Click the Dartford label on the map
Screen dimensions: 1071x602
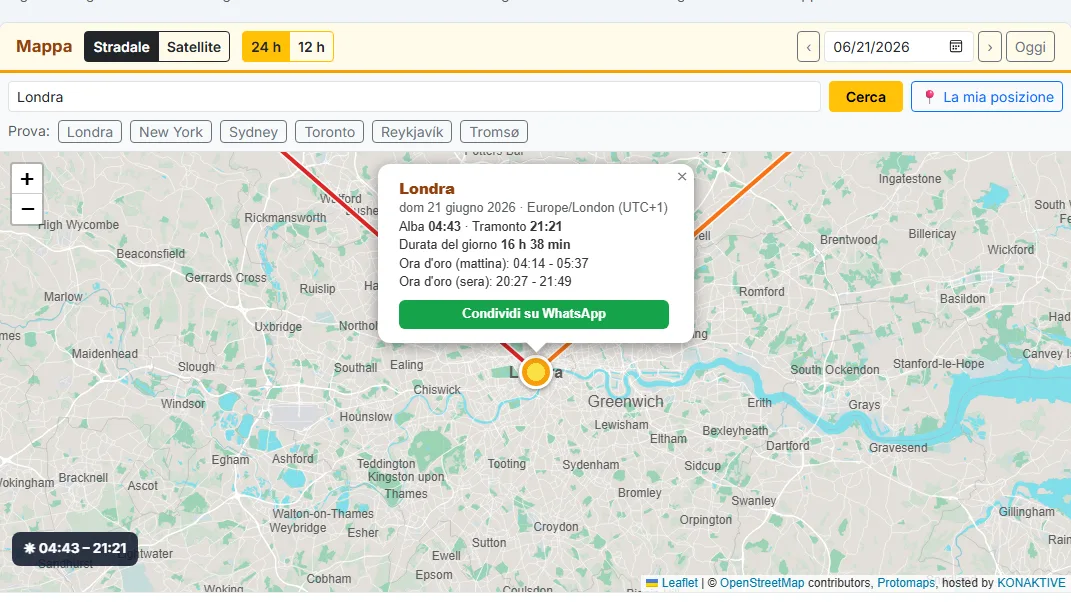[x=788, y=446]
